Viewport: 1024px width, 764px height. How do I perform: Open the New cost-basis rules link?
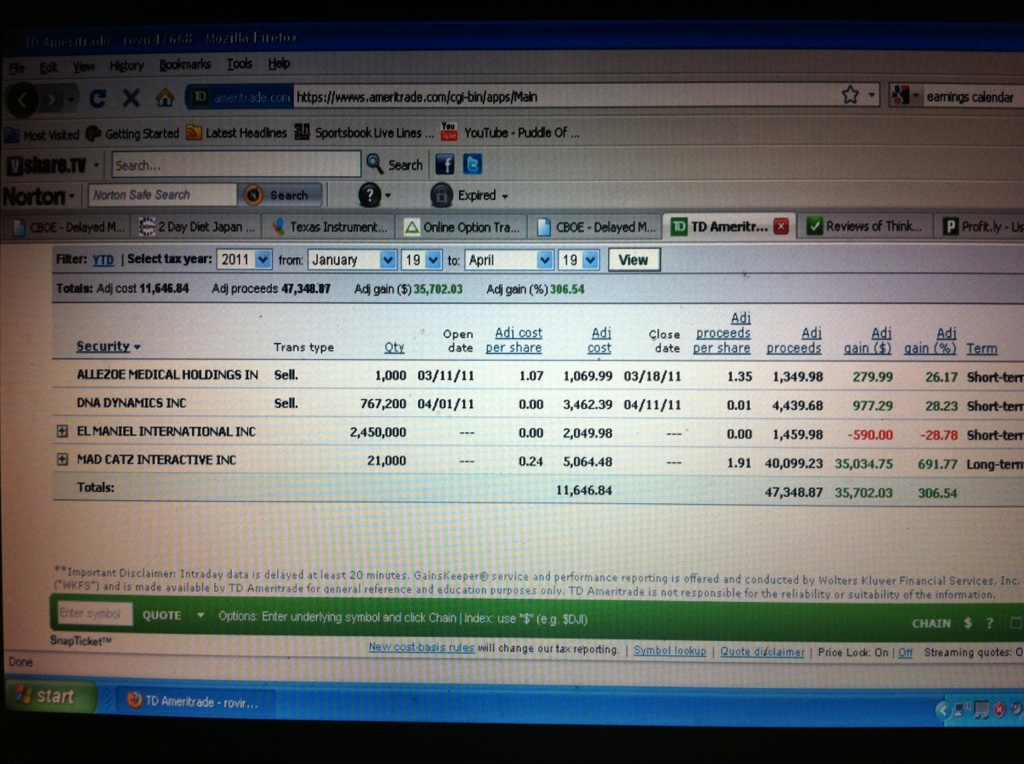[x=421, y=647]
